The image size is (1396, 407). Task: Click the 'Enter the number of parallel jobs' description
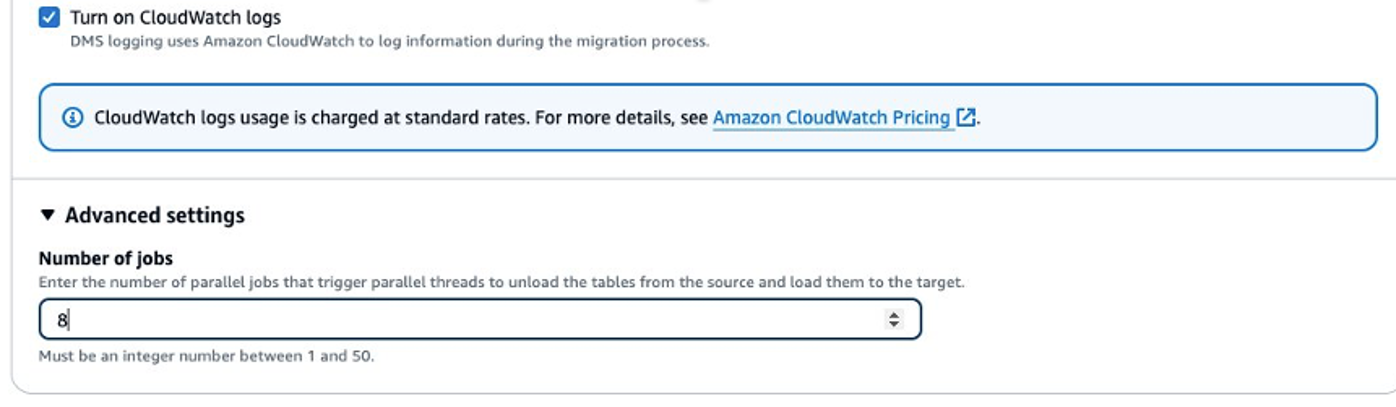click(500, 282)
